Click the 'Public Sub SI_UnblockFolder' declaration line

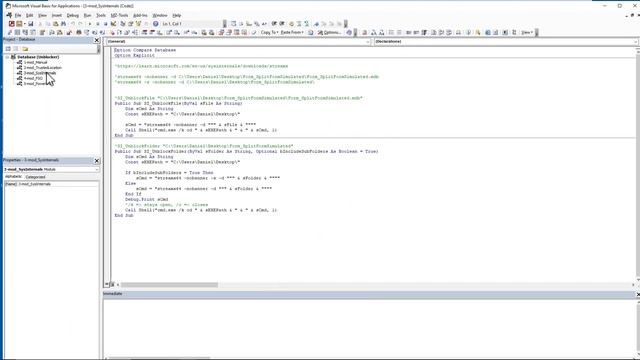[x=246, y=151]
